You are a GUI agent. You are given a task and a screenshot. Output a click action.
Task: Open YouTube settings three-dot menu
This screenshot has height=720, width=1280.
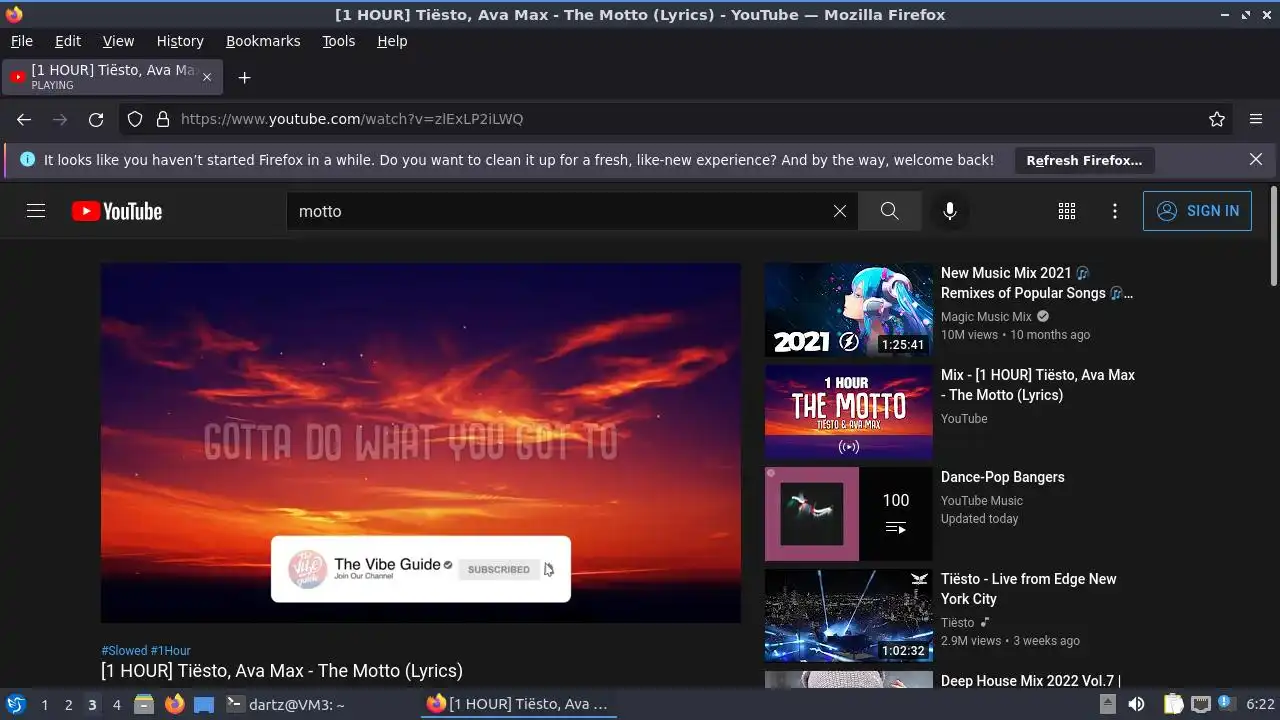(1115, 211)
